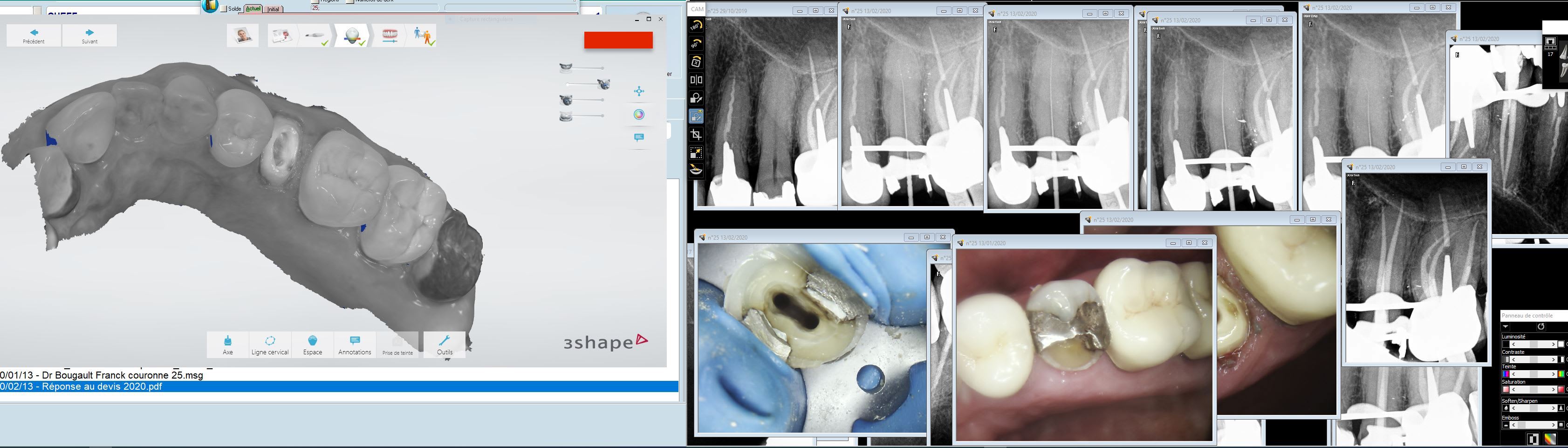Switch to the Initial tab
The height and width of the screenshot is (448, 1568).
[x=274, y=9]
